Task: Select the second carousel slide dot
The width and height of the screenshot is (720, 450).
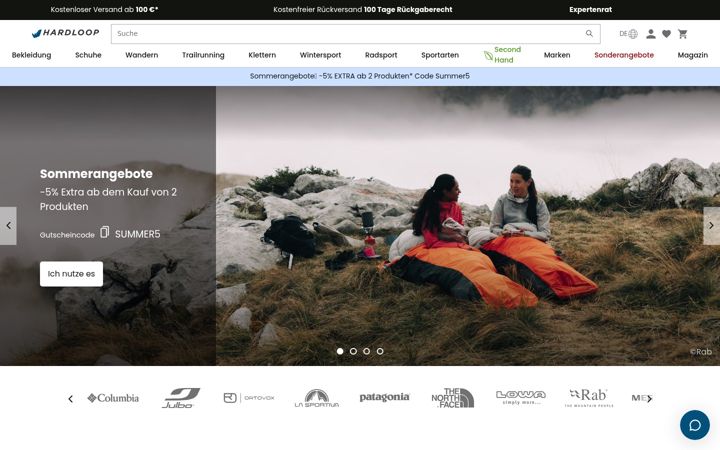Action: [x=353, y=351]
